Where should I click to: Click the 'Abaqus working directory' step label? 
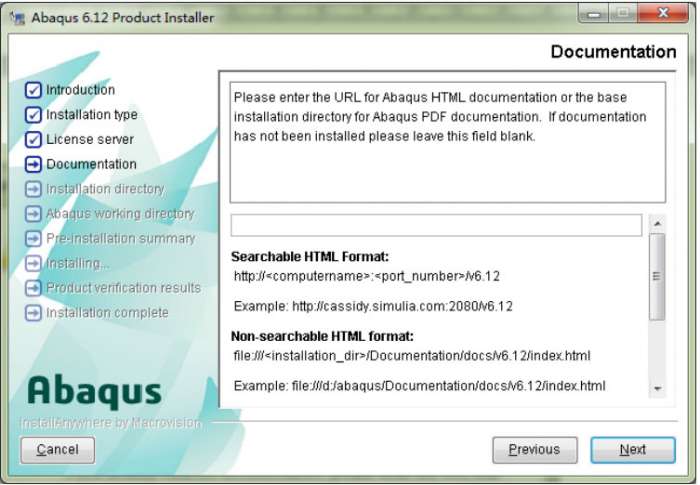click(121, 214)
